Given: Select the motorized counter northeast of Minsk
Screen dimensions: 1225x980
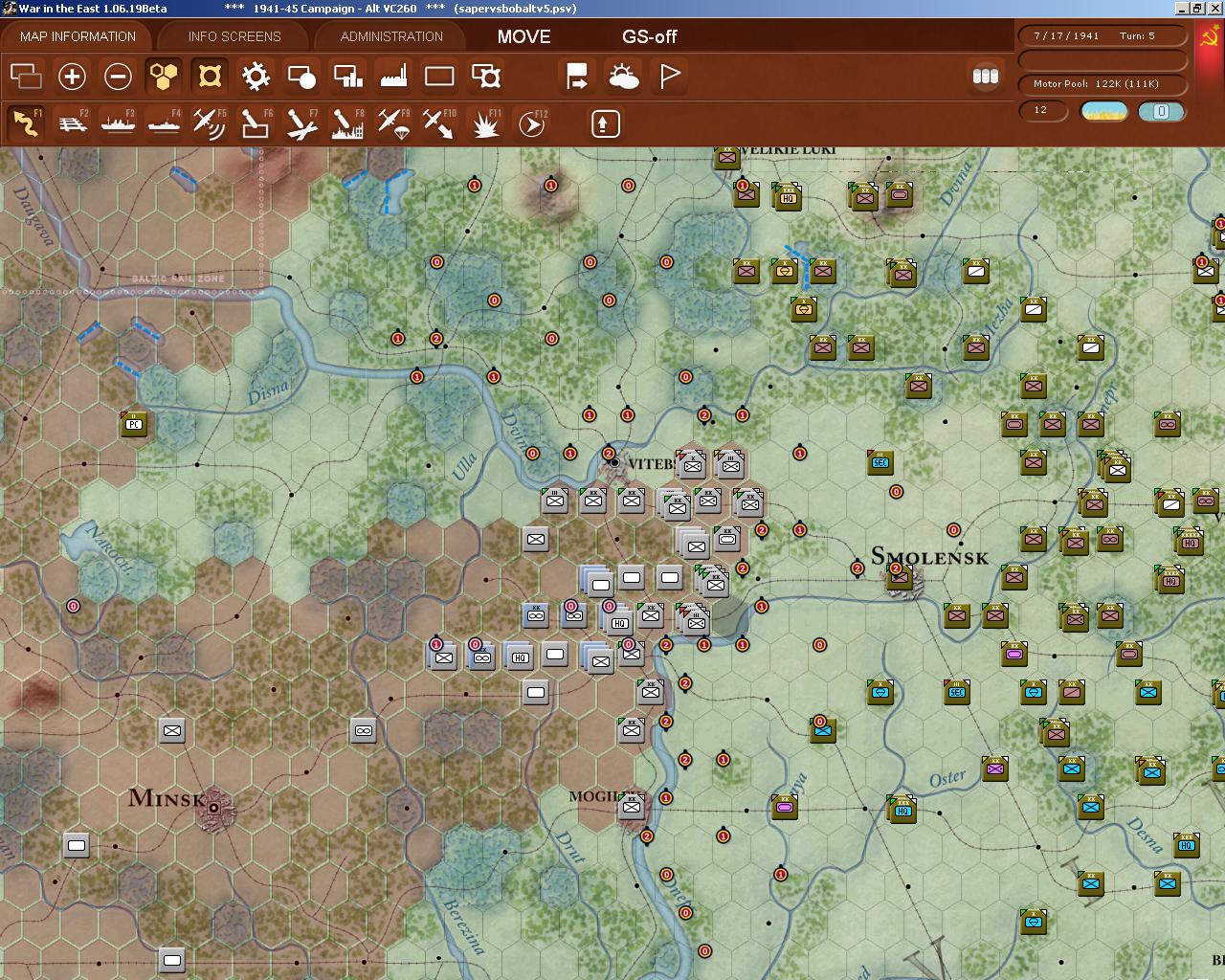Looking at the screenshot, I should [x=364, y=730].
